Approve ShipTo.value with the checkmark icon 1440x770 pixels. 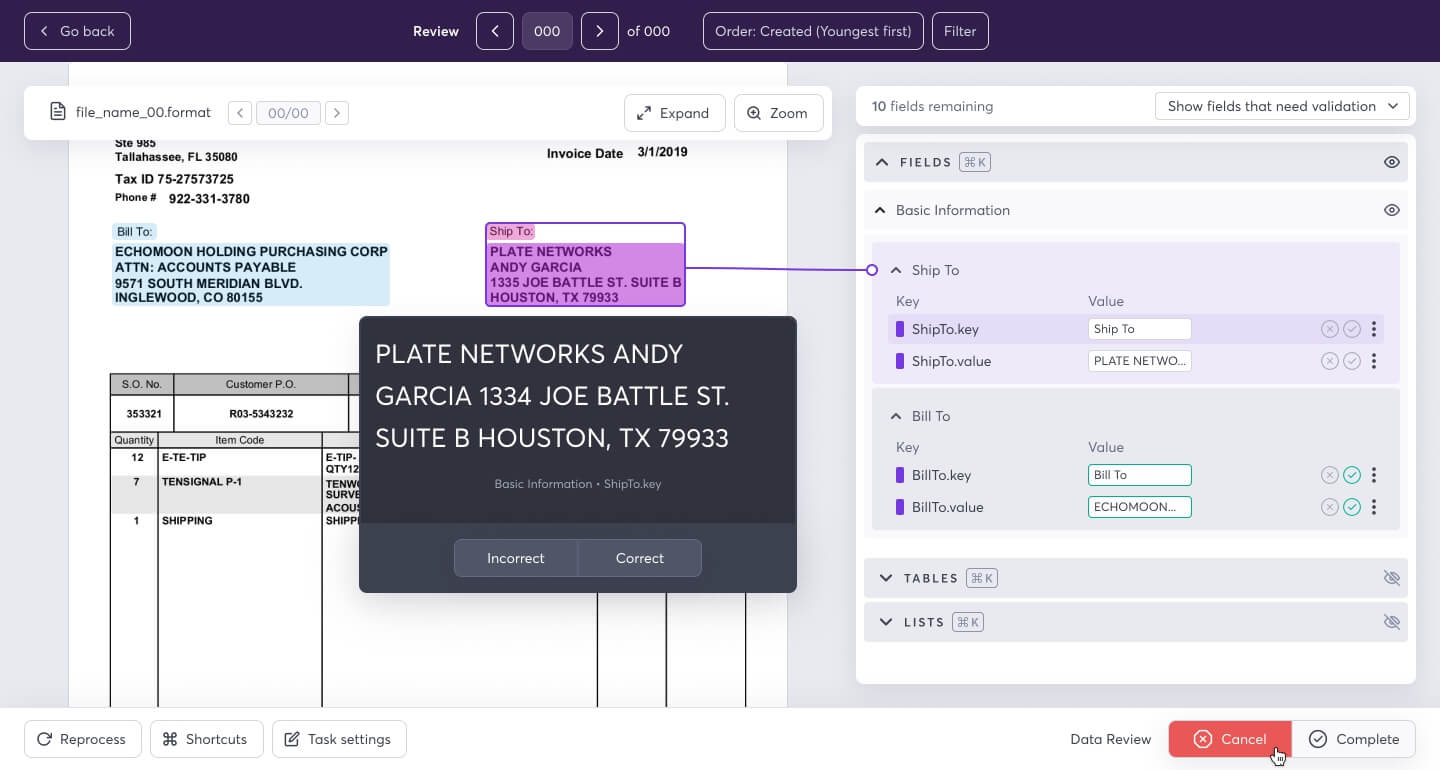pyautogui.click(x=1352, y=361)
